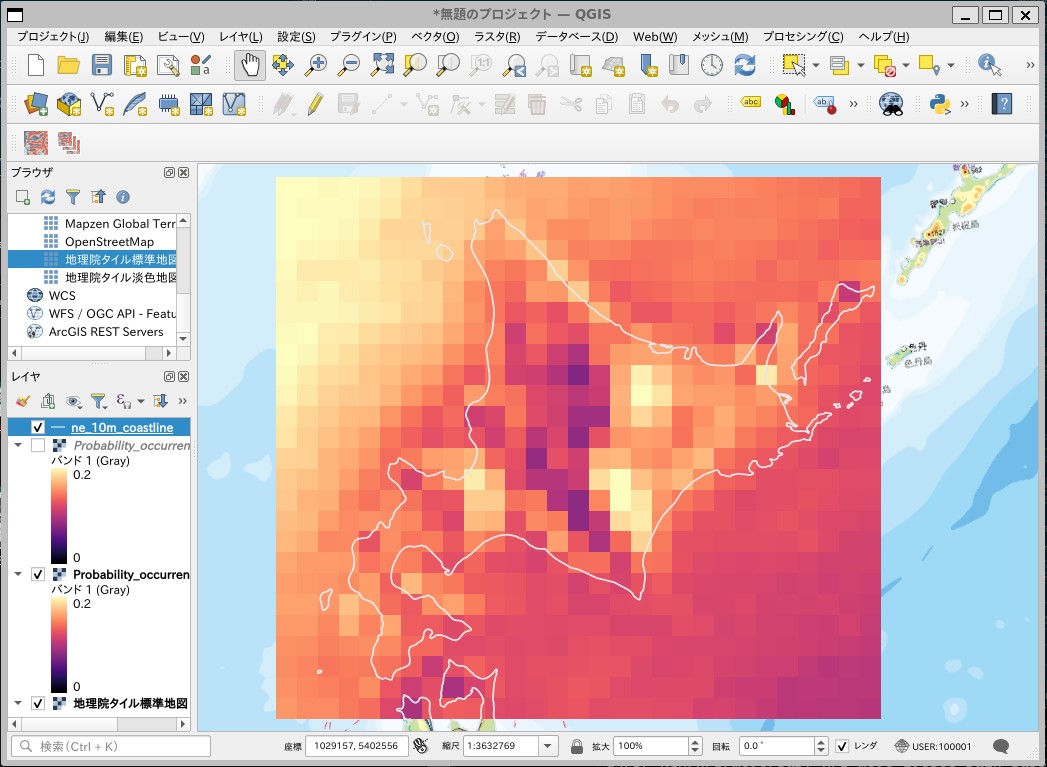Viewport: 1047px width, 767px height.
Task: Uncheck the ne_10m_coastline layer visibility
Action: [x=38, y=428]
